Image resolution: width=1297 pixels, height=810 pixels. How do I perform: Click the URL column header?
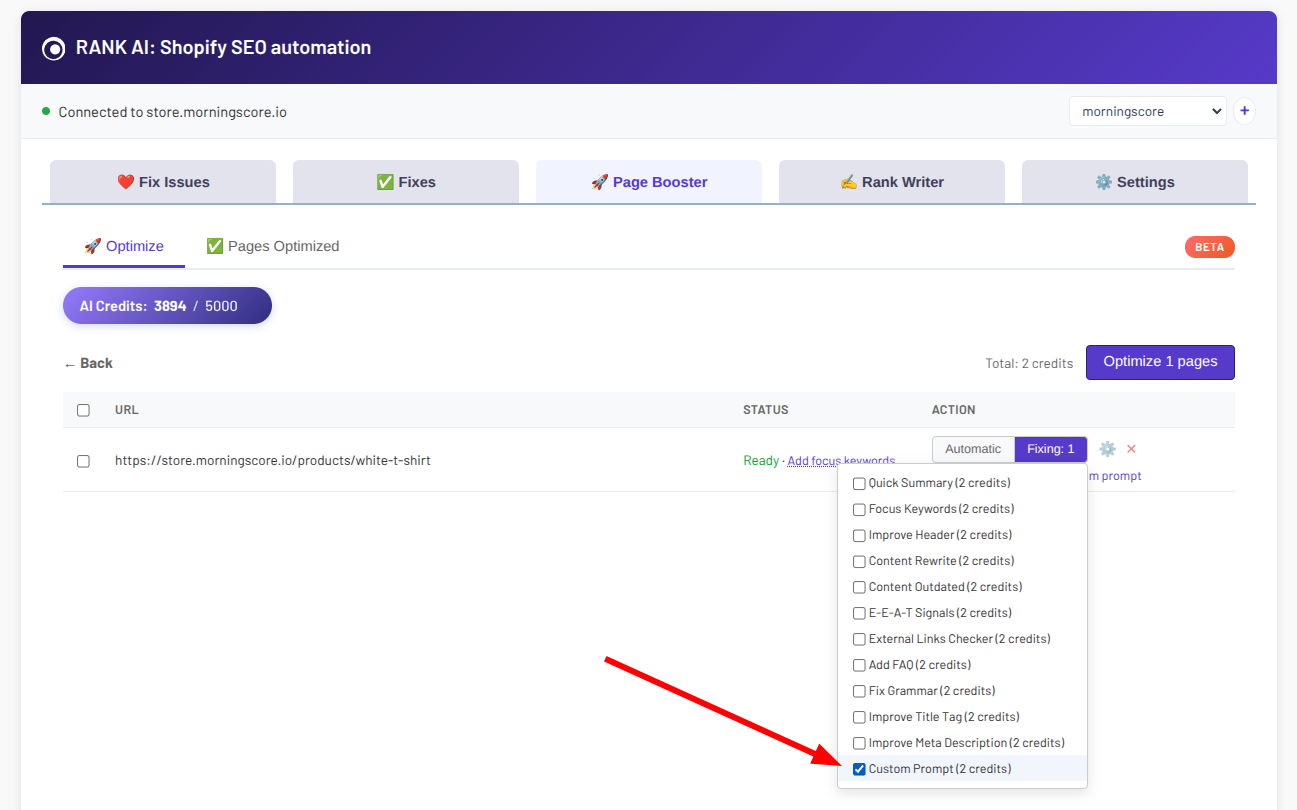point(127,410)
